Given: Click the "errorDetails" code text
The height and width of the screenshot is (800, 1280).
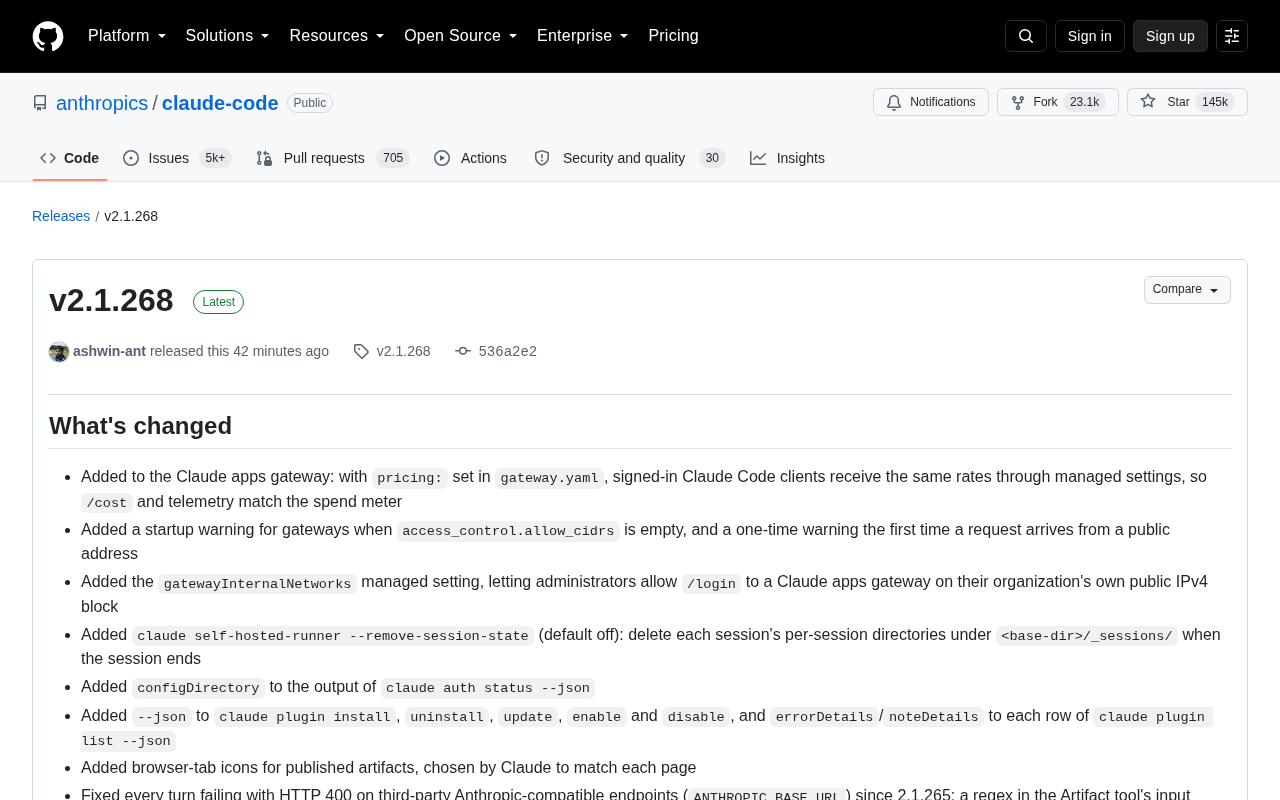Looking at the screenshot, I should click(824, 717).
